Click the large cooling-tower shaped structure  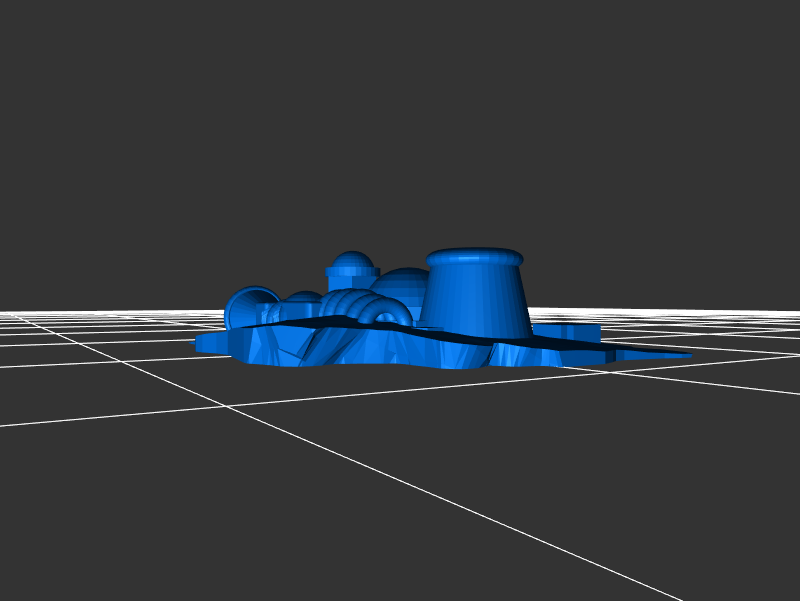click(x=475, y=300)
